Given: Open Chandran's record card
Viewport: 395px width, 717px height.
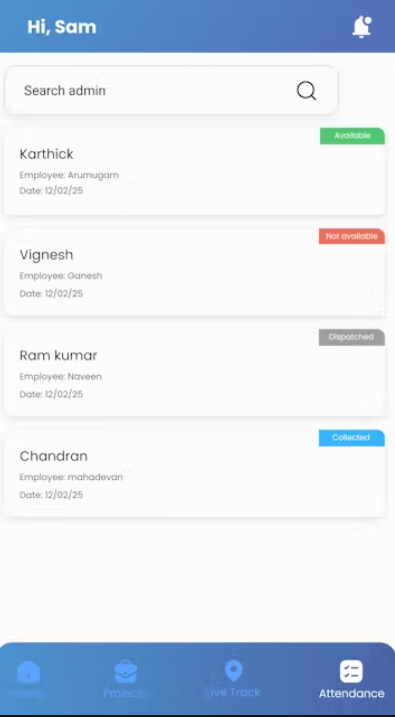Looking at the screenshot, I should point(195,473).
